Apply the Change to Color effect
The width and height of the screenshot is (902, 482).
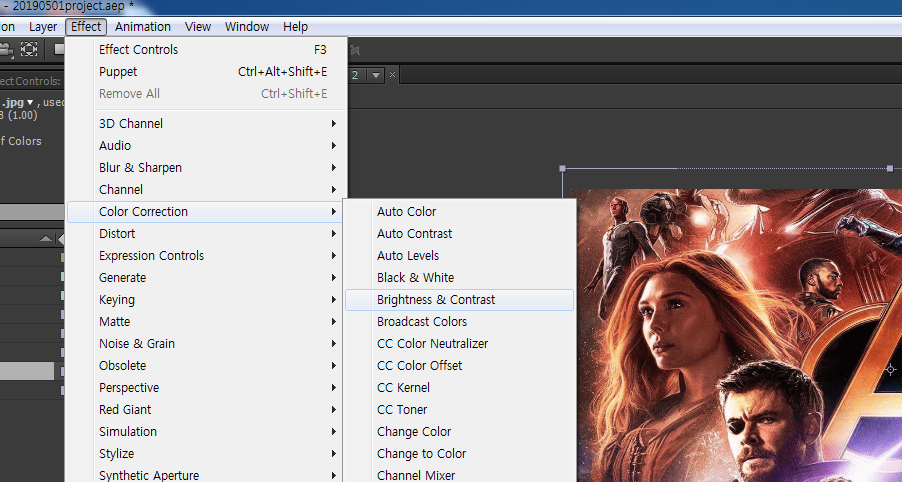(x=460, y=454)
